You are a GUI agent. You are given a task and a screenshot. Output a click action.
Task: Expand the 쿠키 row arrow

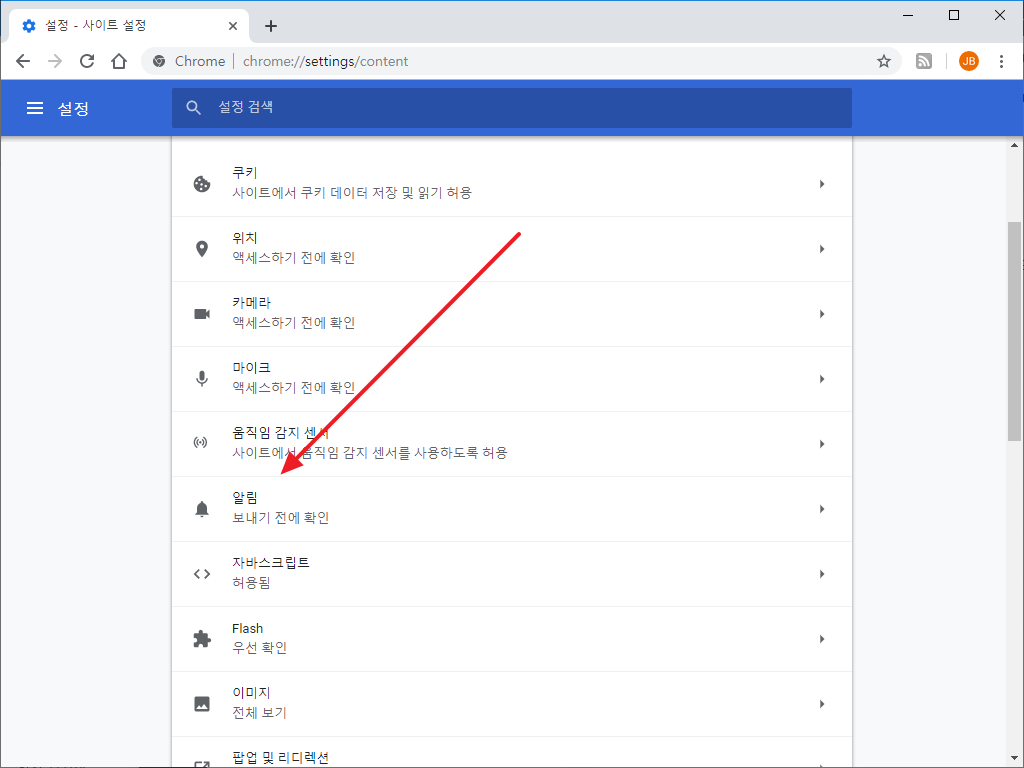pos(822,184)
